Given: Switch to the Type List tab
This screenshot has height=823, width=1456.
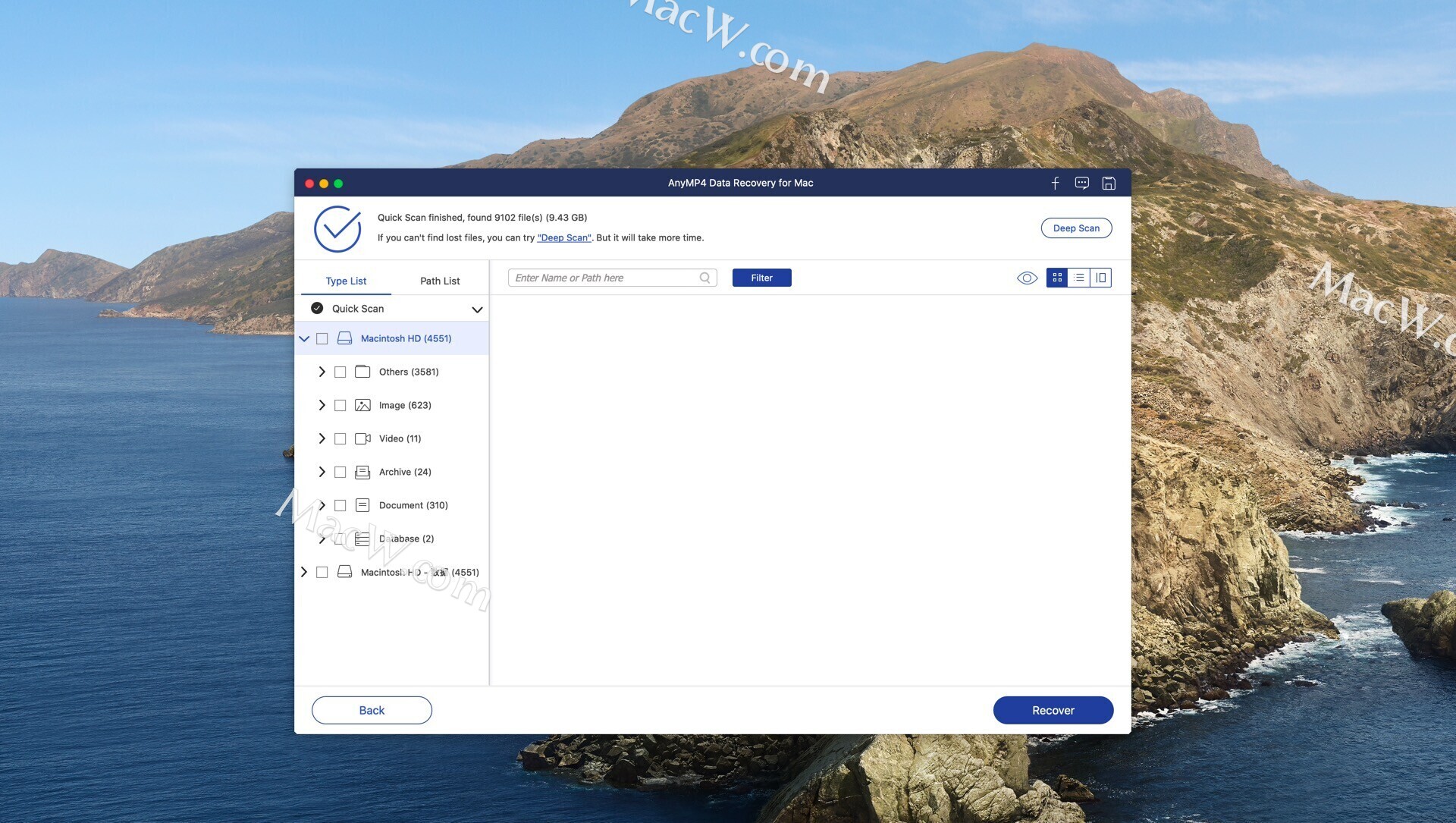Looking at the screenshot, I should point(346,281).
